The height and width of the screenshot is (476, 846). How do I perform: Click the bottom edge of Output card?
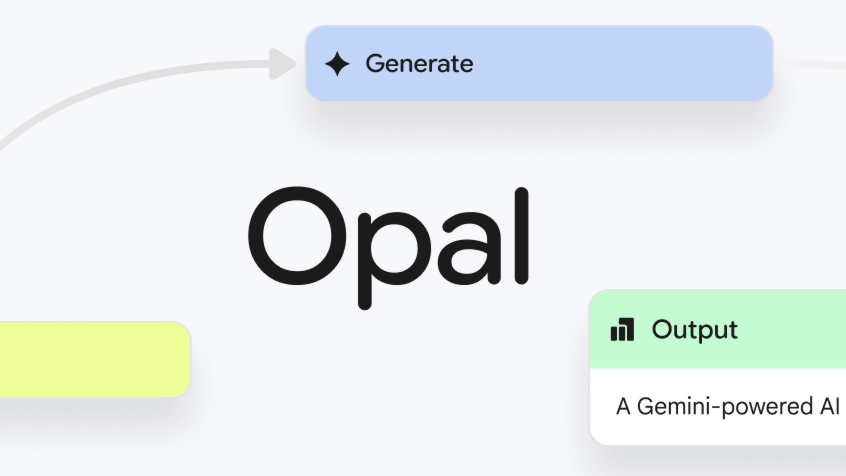click(720, 444)
